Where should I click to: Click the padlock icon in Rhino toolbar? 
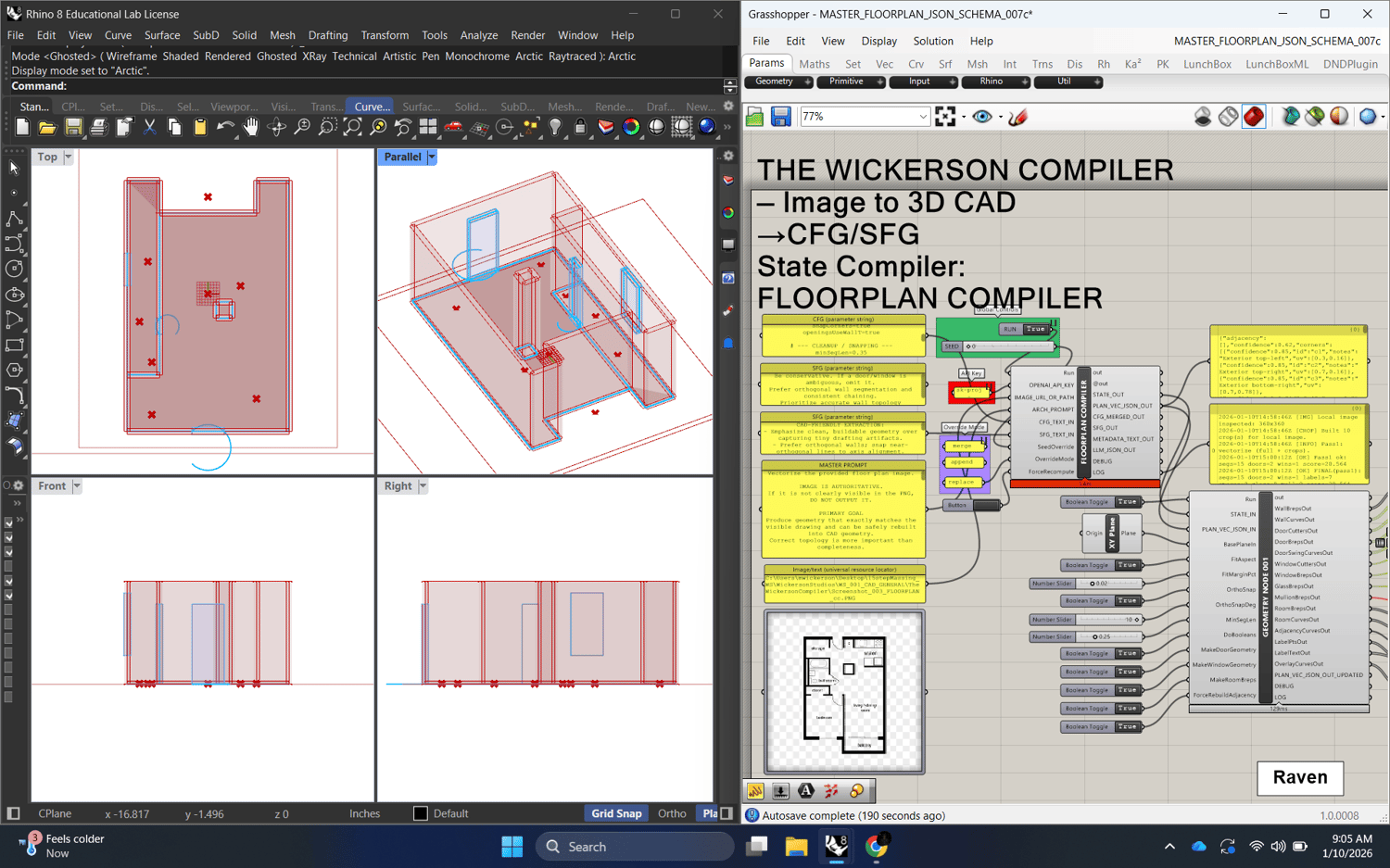point(580,128)
